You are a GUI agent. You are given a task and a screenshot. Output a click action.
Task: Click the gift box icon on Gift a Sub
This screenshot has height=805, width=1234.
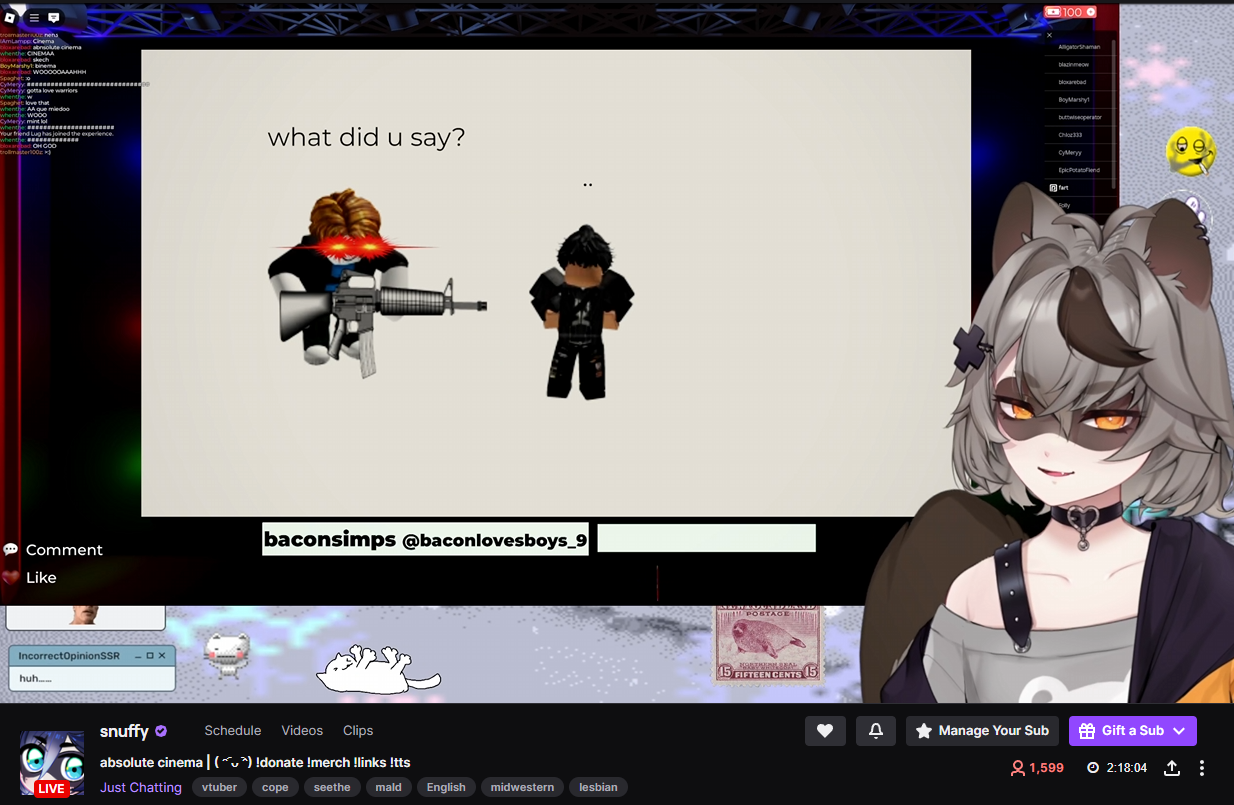(1087, 731)
